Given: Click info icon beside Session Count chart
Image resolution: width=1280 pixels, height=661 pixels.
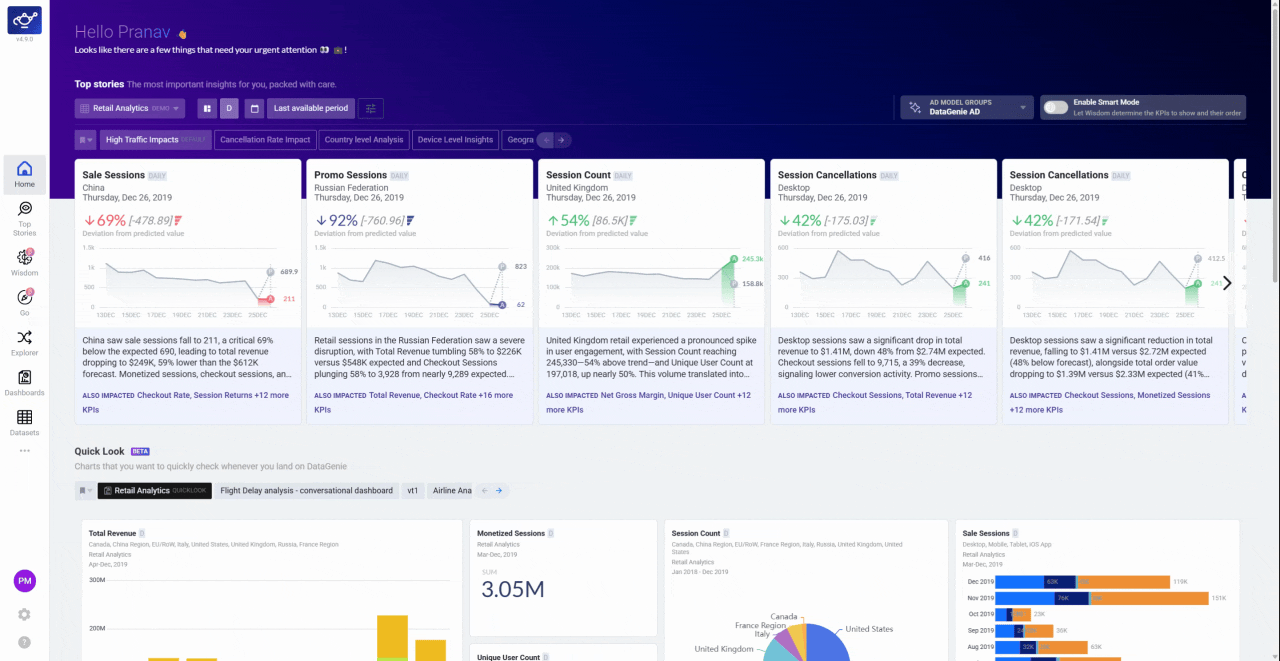Looking at the screenshot, I should tap(727, 533).
